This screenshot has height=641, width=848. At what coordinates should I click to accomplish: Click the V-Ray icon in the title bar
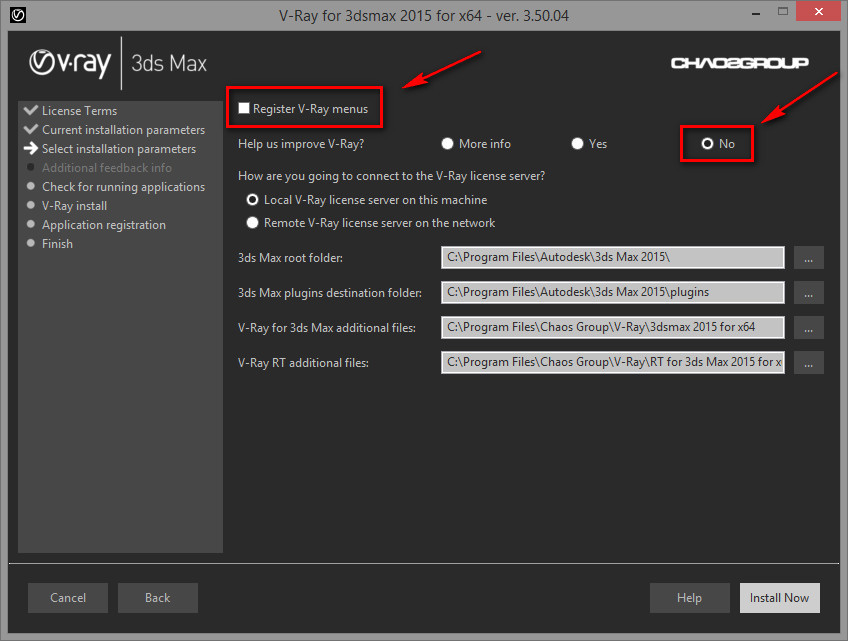(18, 15)
